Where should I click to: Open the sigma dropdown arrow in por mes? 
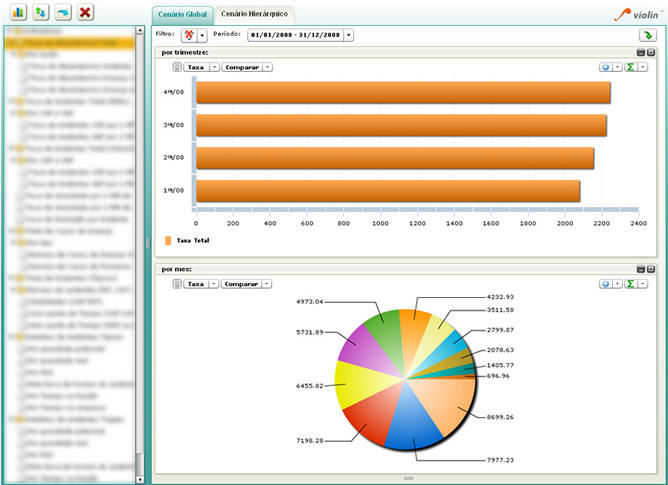643,284
